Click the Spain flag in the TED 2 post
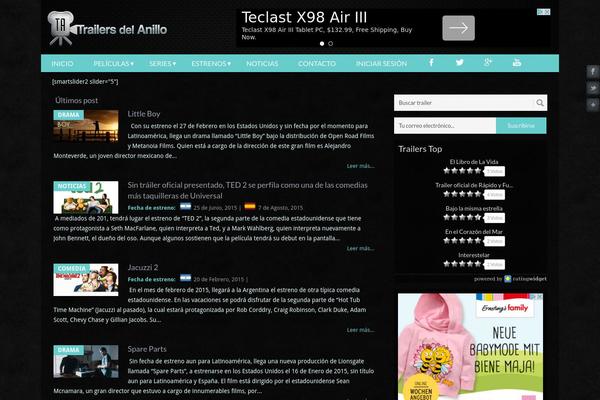This screenshot has height=400, width=600. [x=250, y=207]
